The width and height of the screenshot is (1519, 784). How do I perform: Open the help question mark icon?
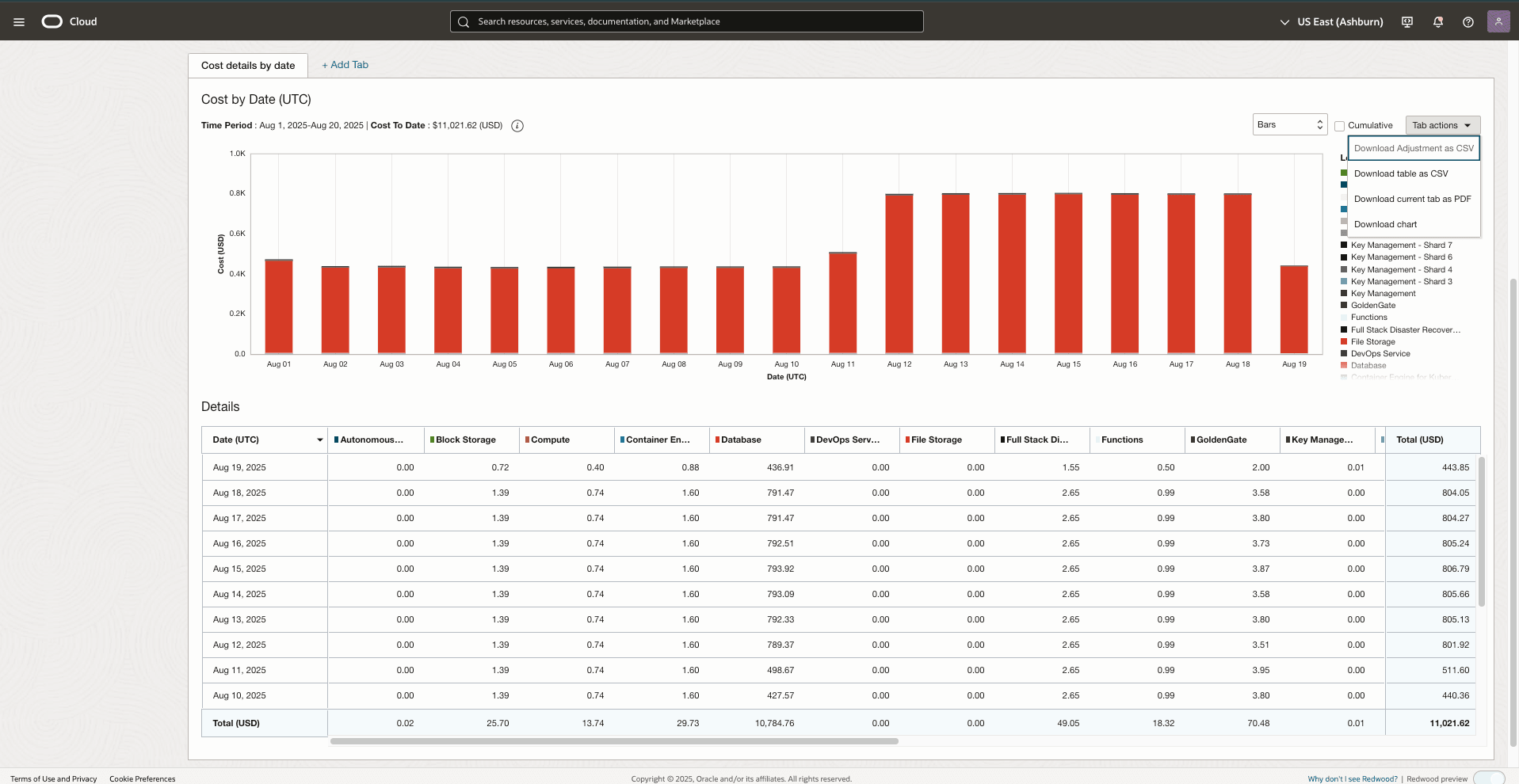click(x=1468, y=22)
